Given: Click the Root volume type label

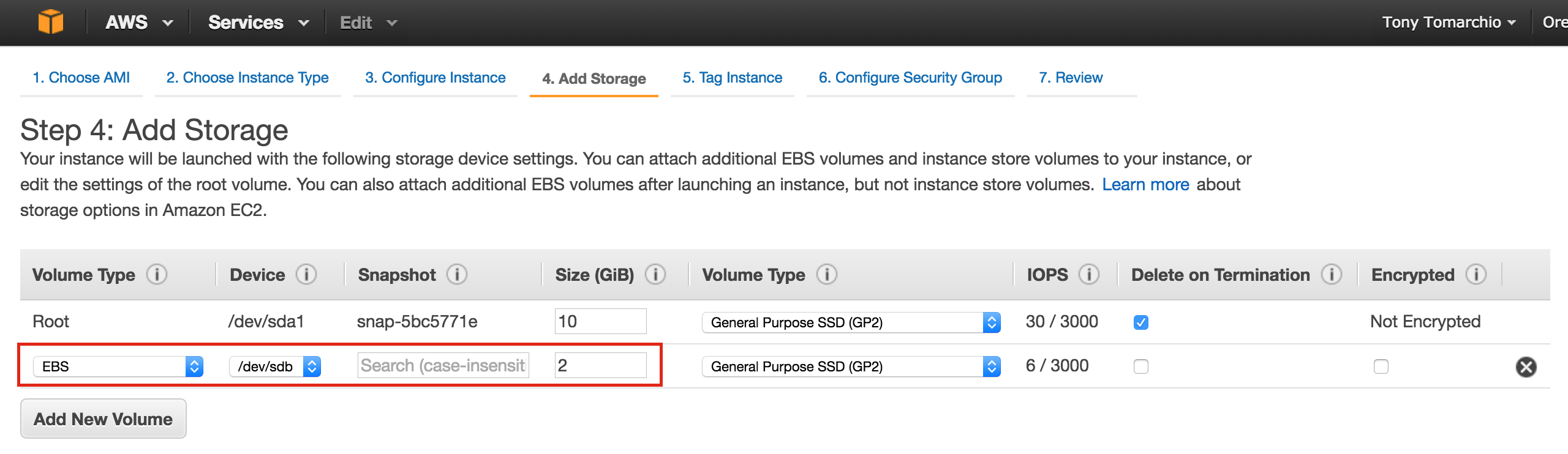Looking at the screenshot, I should click(51, 321).
